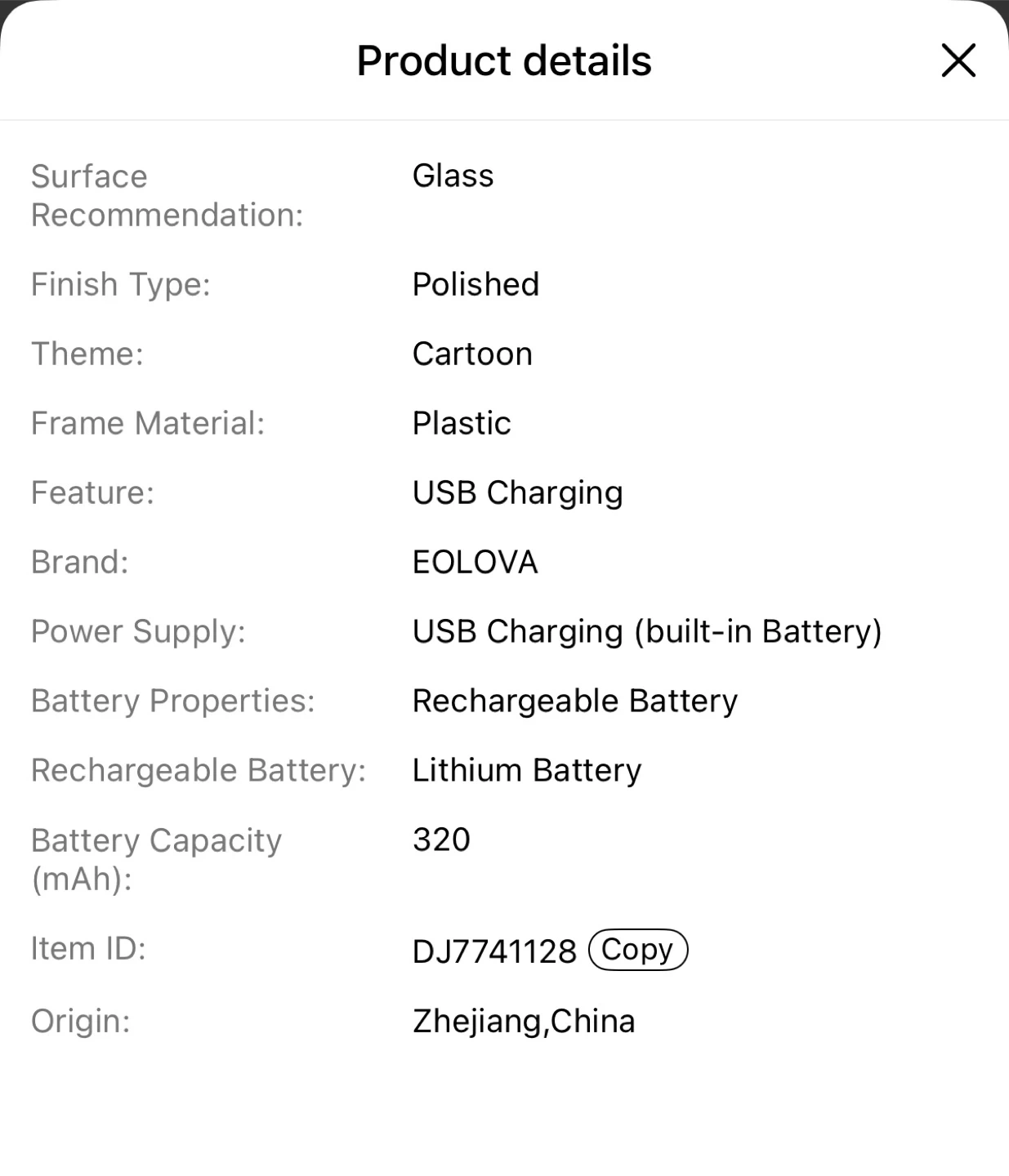The width and height of the screenshot is (1009, 1176).
Task: Tap the EOLOVA brand name
Action: point(475,562)
